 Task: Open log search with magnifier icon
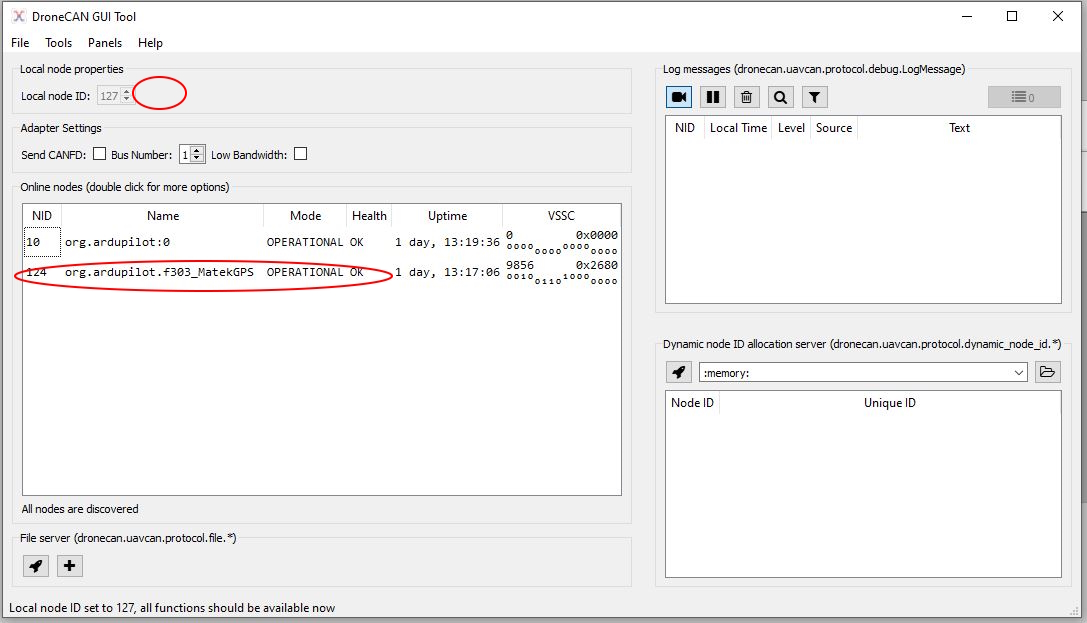pos(781,97)
